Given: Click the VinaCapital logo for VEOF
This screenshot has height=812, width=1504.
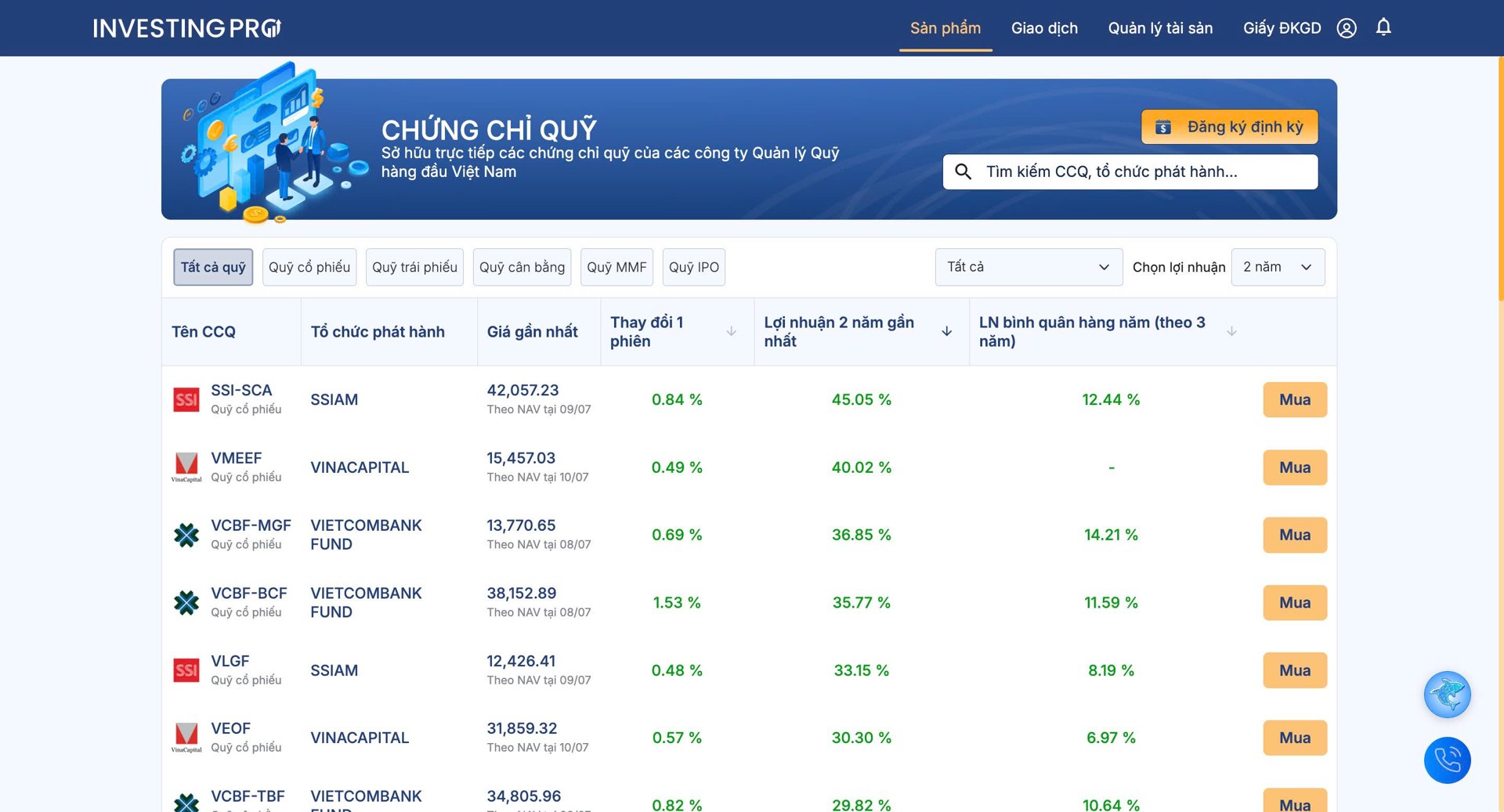Looking at the screenshot, I should 186,738.
